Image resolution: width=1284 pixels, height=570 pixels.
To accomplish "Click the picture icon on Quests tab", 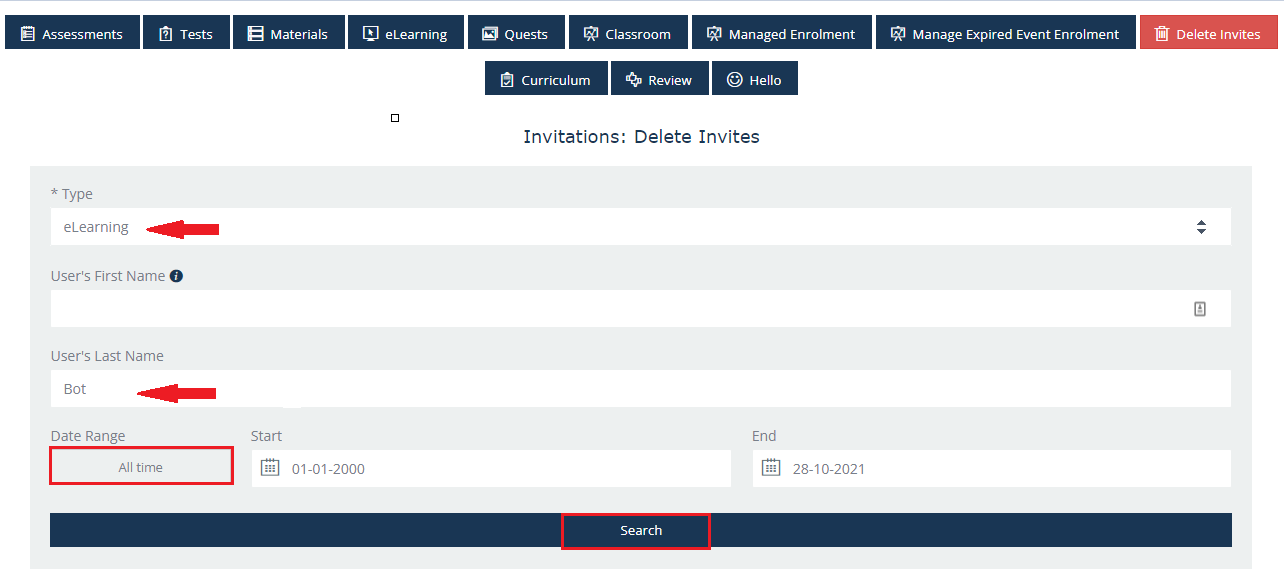I will (x=489, y=34).
